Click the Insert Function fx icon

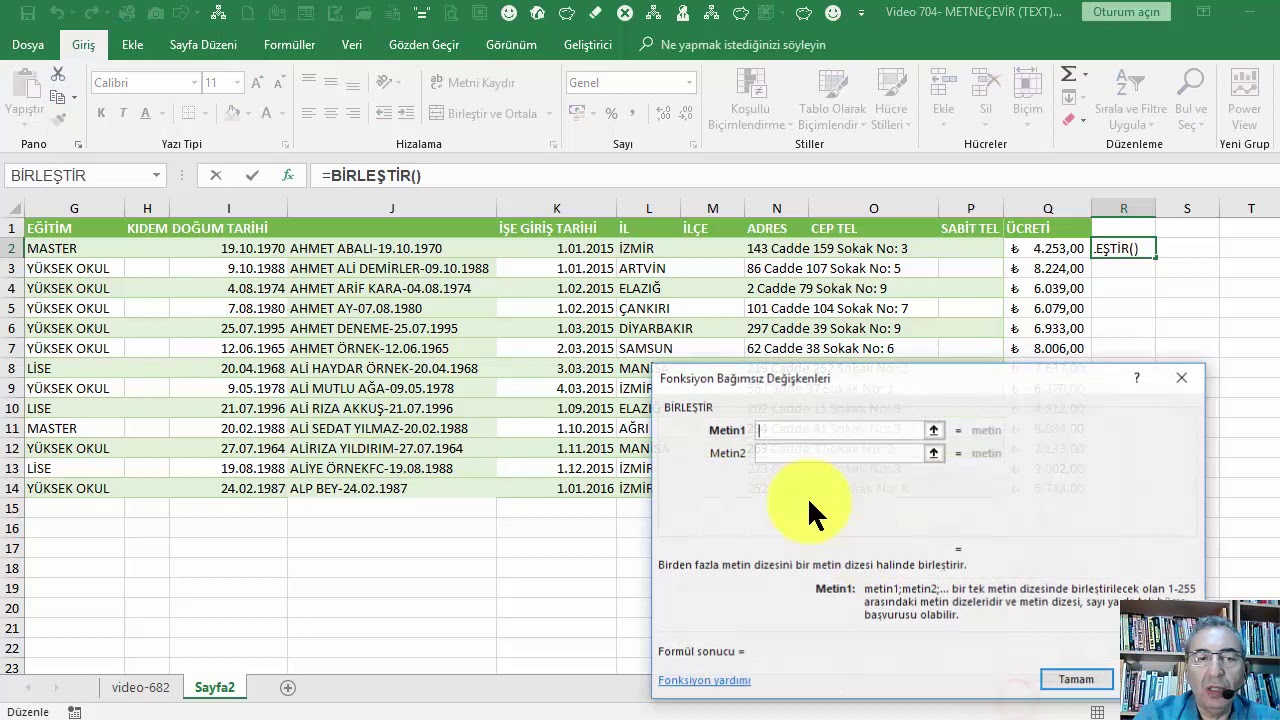pos(288,175)
